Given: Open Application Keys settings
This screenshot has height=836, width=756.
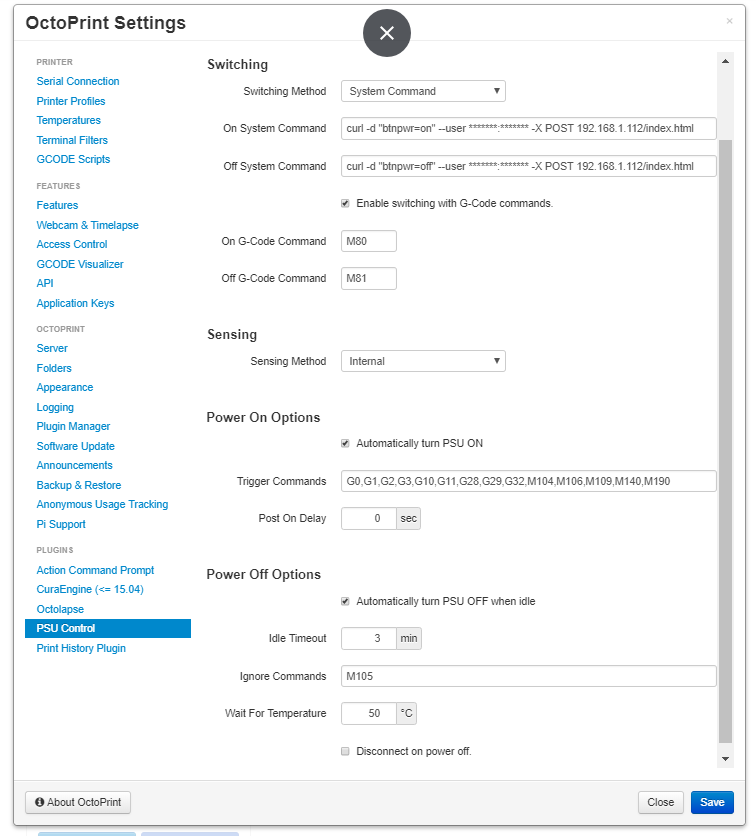Looking at the screenshot, I should [x=75, y=303].
